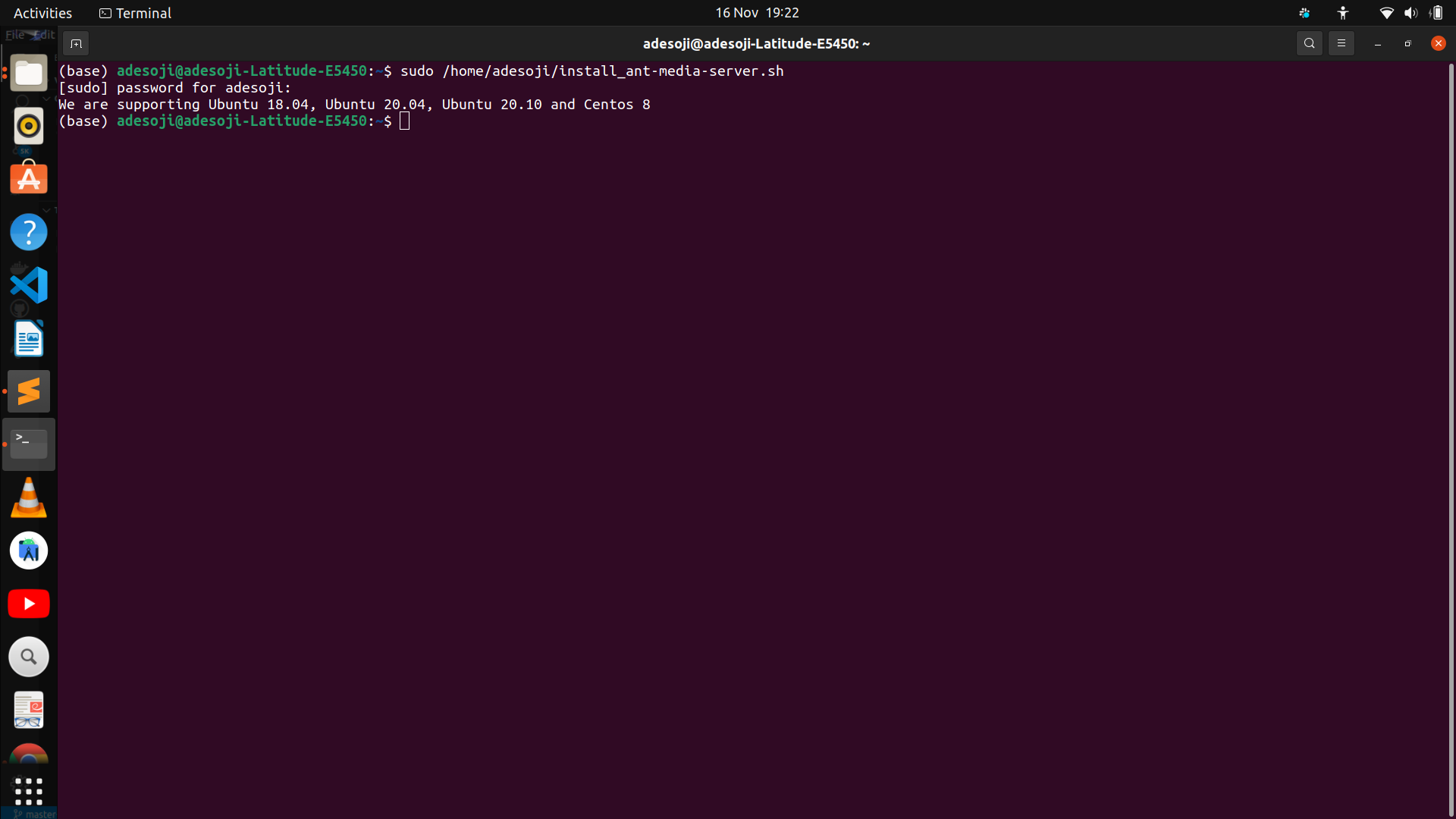This screenshot has height=819, width=1456.
Task: Show the Applications grid from the dock
Action: click(x=28, y=791)
